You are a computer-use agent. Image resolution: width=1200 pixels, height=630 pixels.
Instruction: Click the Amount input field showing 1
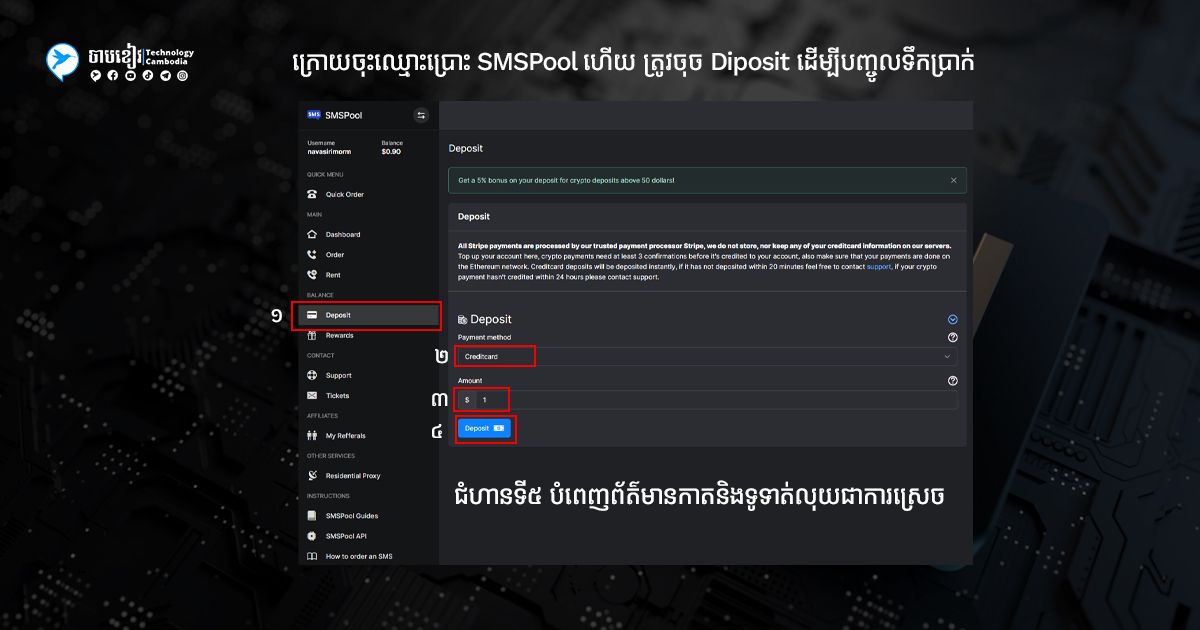716,400
